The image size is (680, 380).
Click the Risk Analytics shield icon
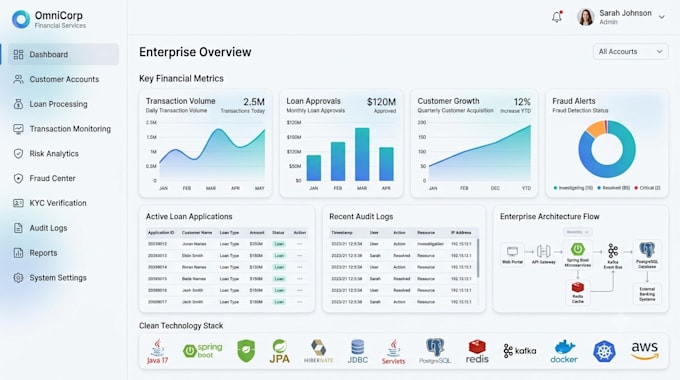coord(18,154)
